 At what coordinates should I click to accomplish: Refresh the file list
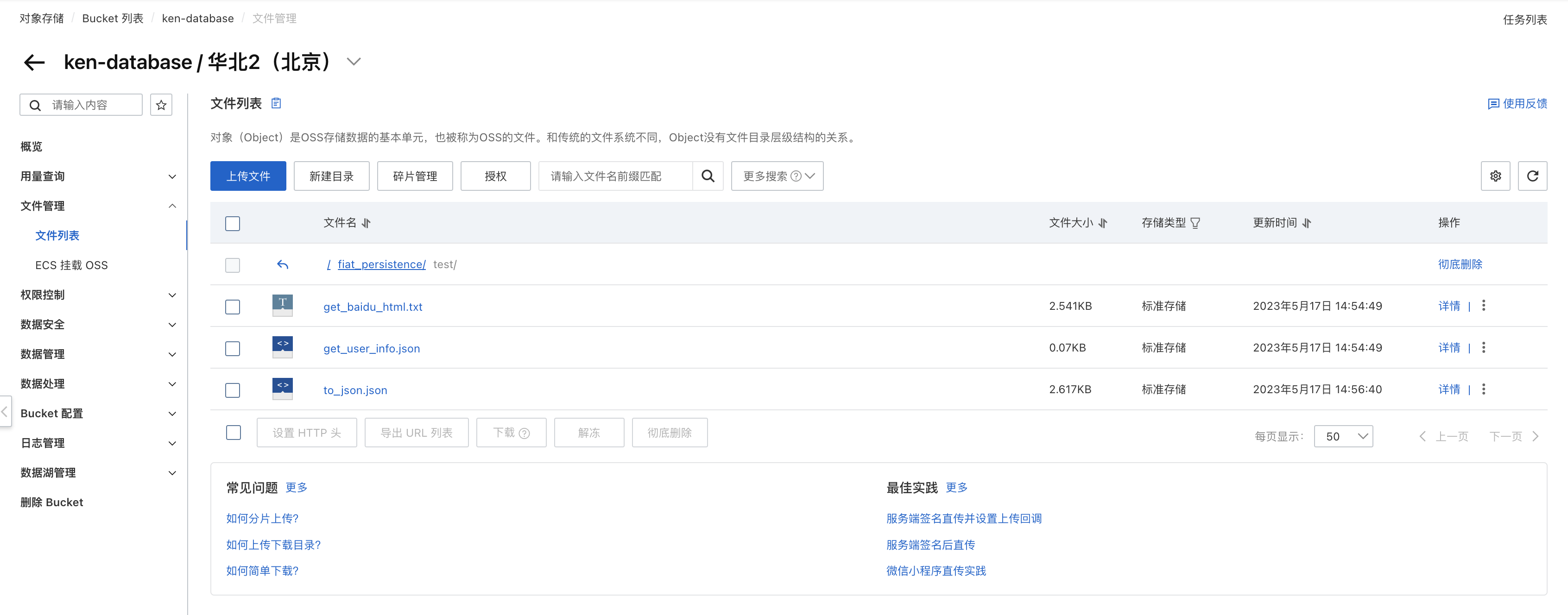[x=1532, y=176]
